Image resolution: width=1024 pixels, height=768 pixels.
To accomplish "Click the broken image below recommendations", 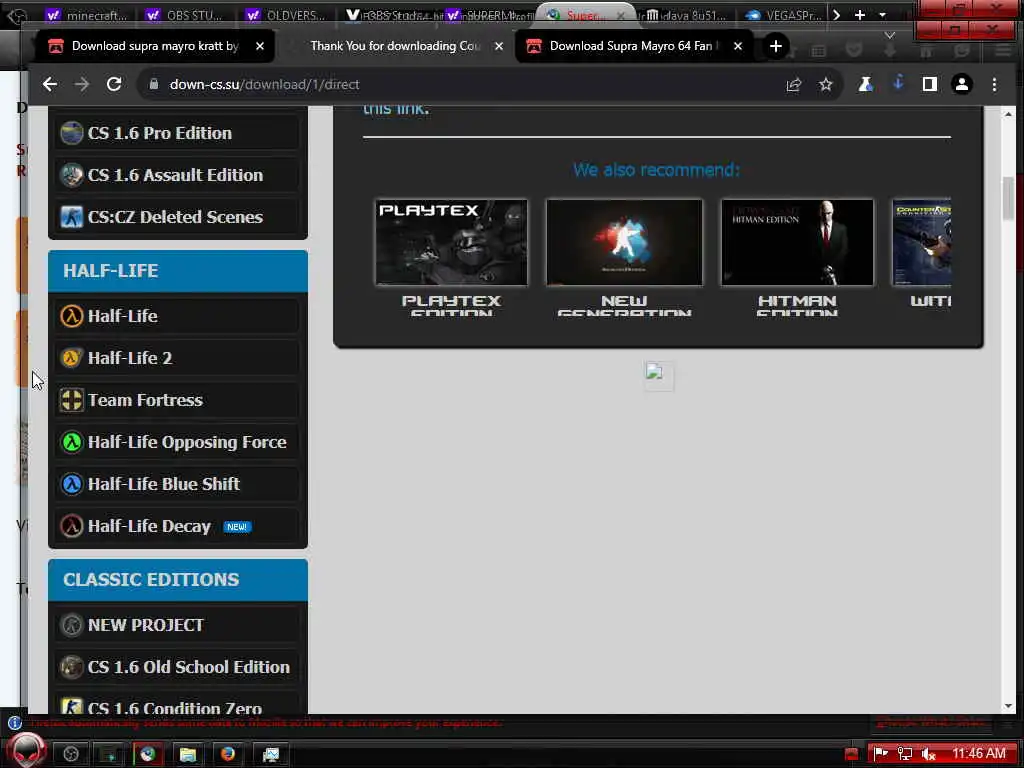I will [x=658, y=376].
